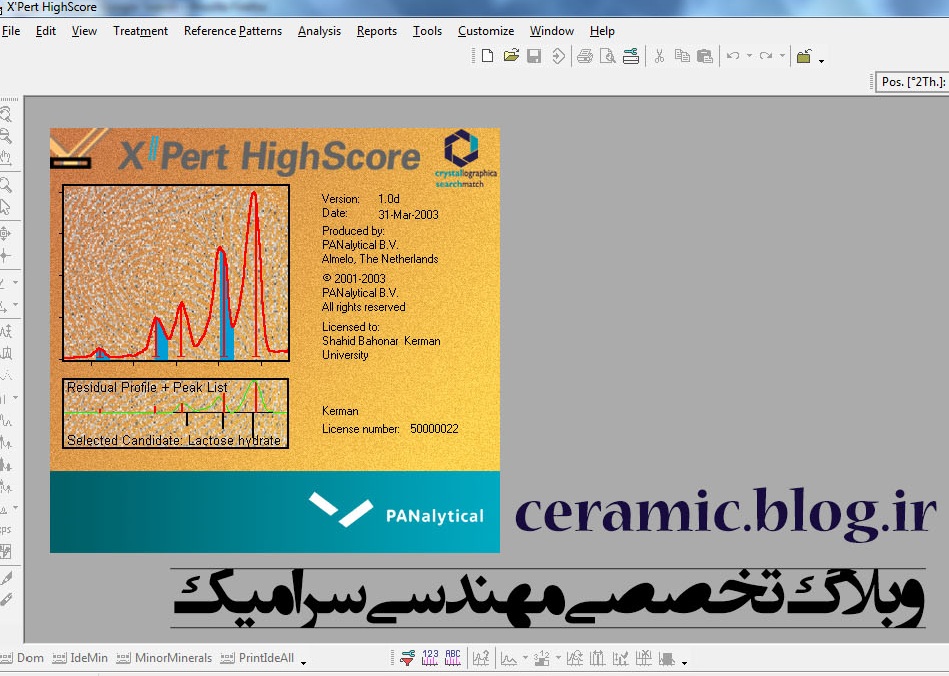Expand the Redo history dropdown arrow
Image resolution: width=949 pixels, height=676 pixels.
[781, 57]
